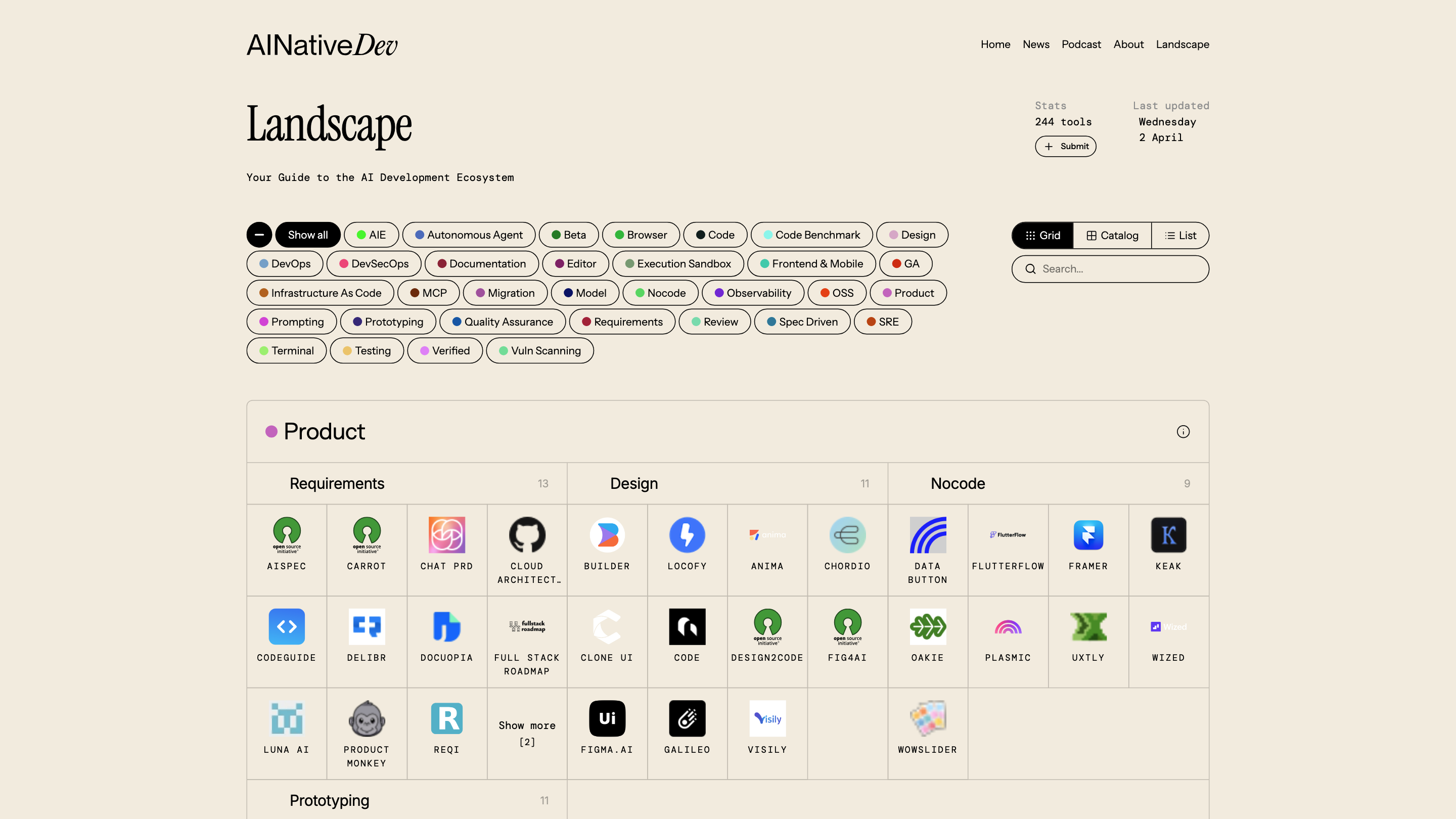Open the Cloud Architect GitHub icon

tap(527, 534)
